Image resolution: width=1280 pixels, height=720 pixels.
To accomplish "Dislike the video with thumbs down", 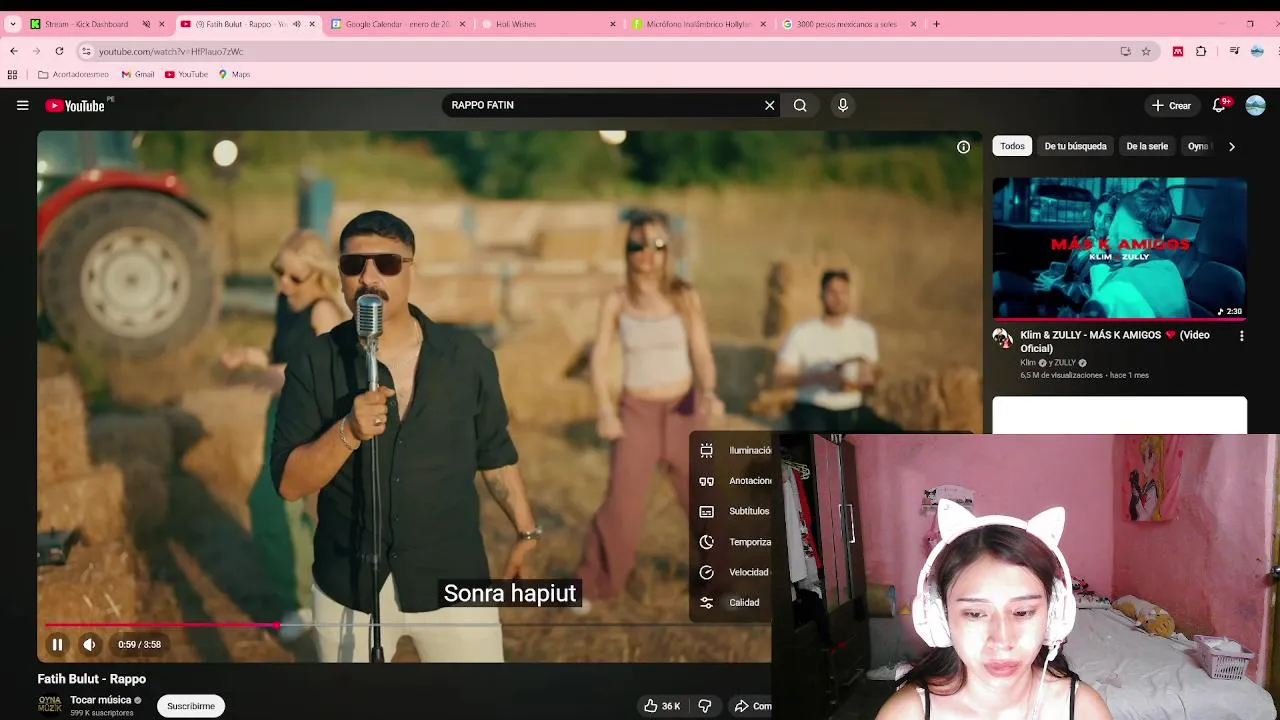I will (x=705, y=706).
